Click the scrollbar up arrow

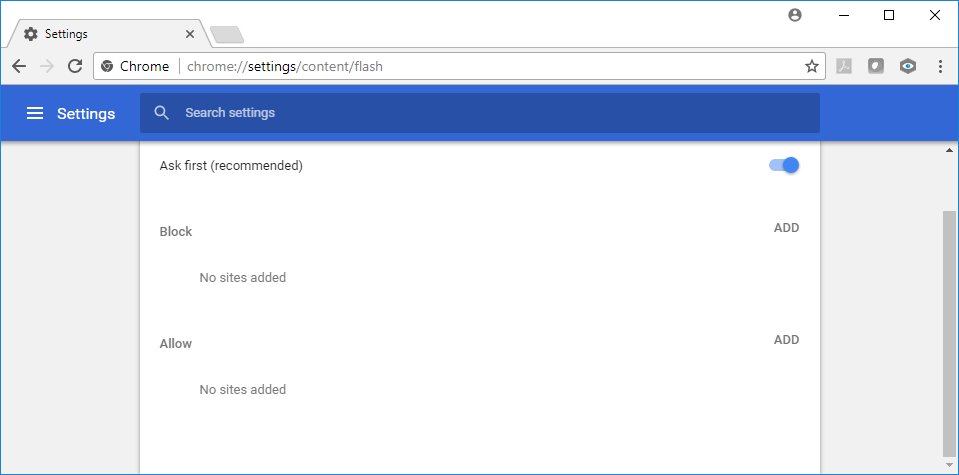[949, 150]
